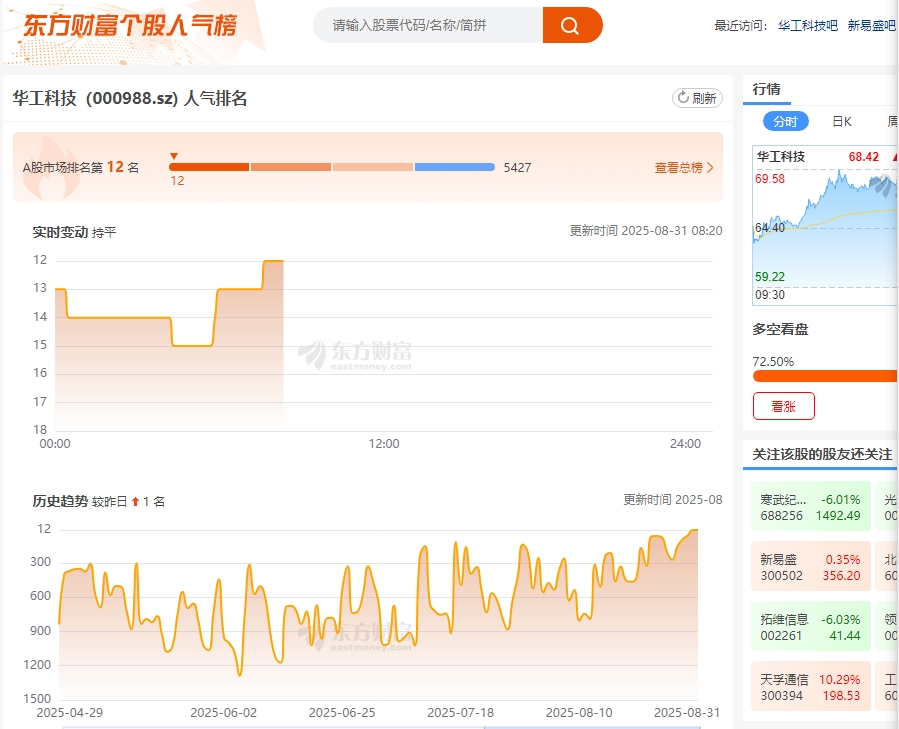Click the 59.22 low price label
This screenshot has width=899, height=729.
tap(769, 276)
